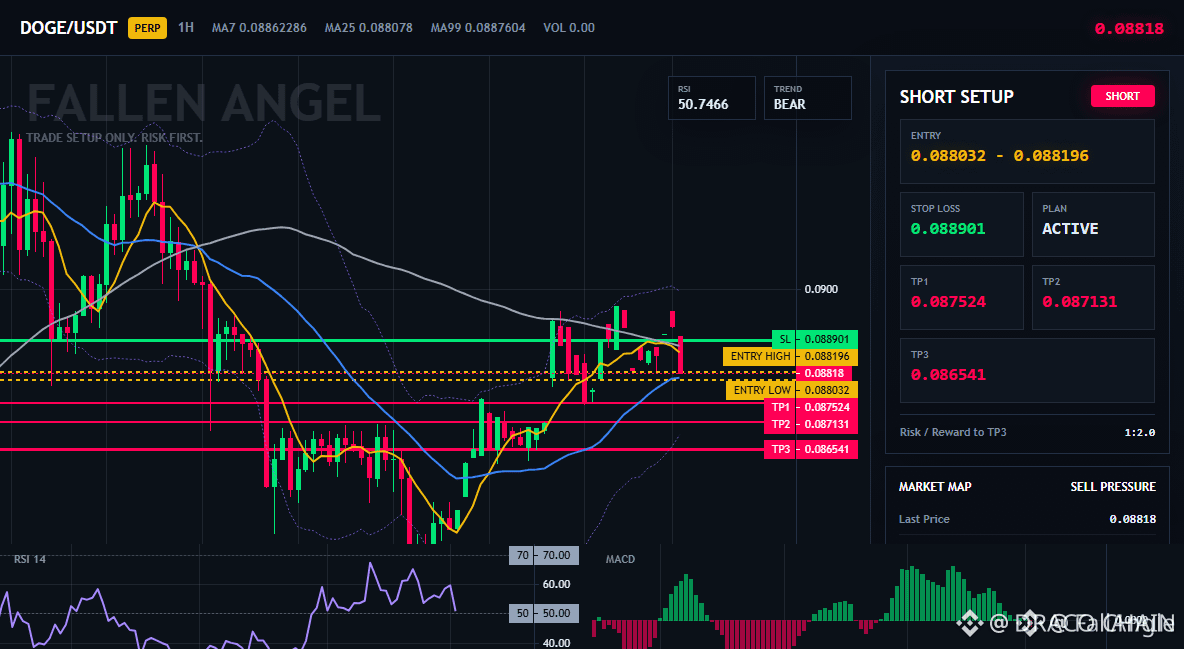
Task: Click the SELL PRESSURE label
Action: point(1112,487)
